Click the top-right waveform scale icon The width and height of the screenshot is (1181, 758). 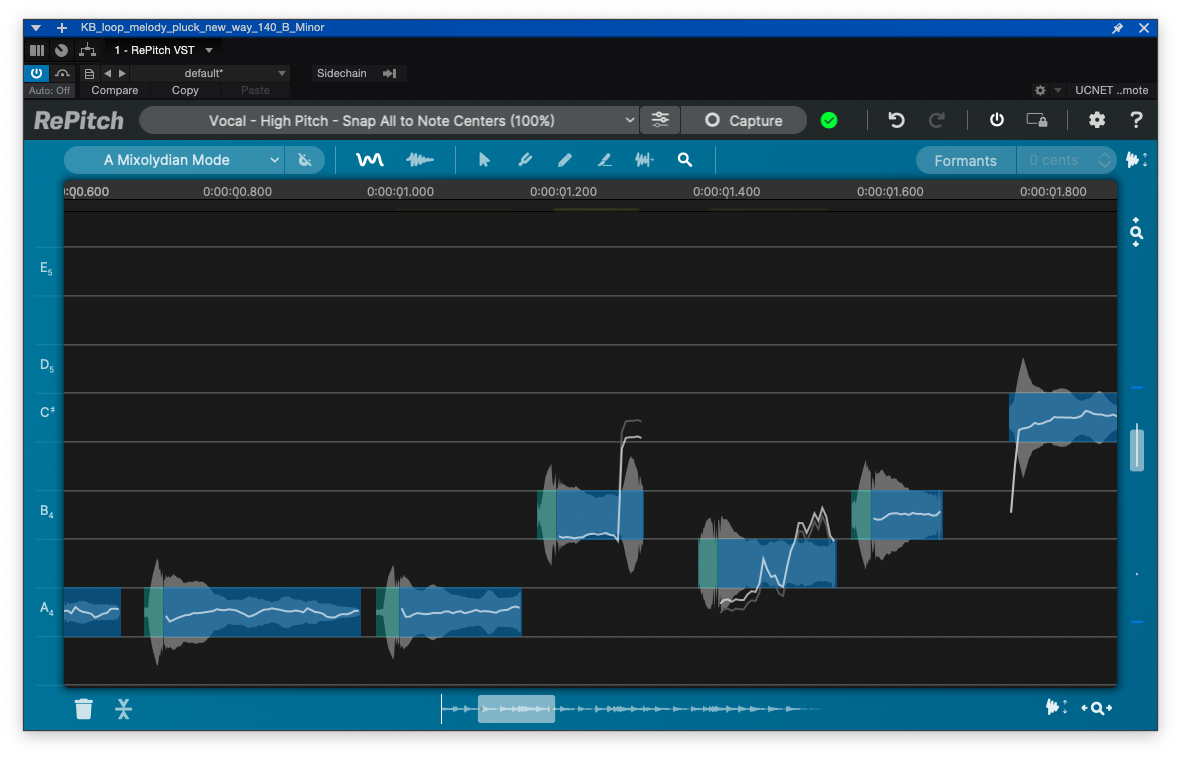(1137, 160)
